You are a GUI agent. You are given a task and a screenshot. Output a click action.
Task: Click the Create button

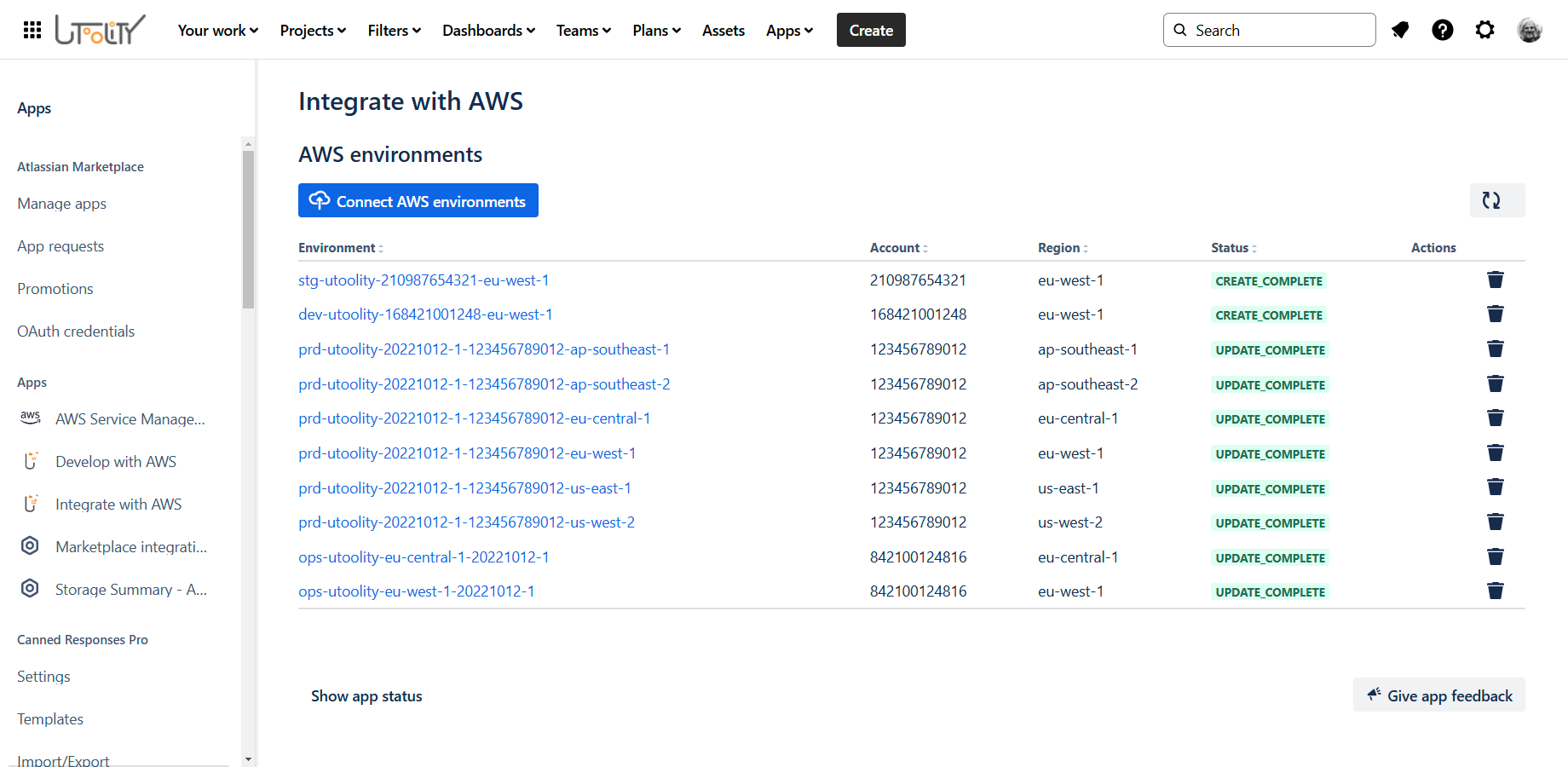(x=871, y=30)
